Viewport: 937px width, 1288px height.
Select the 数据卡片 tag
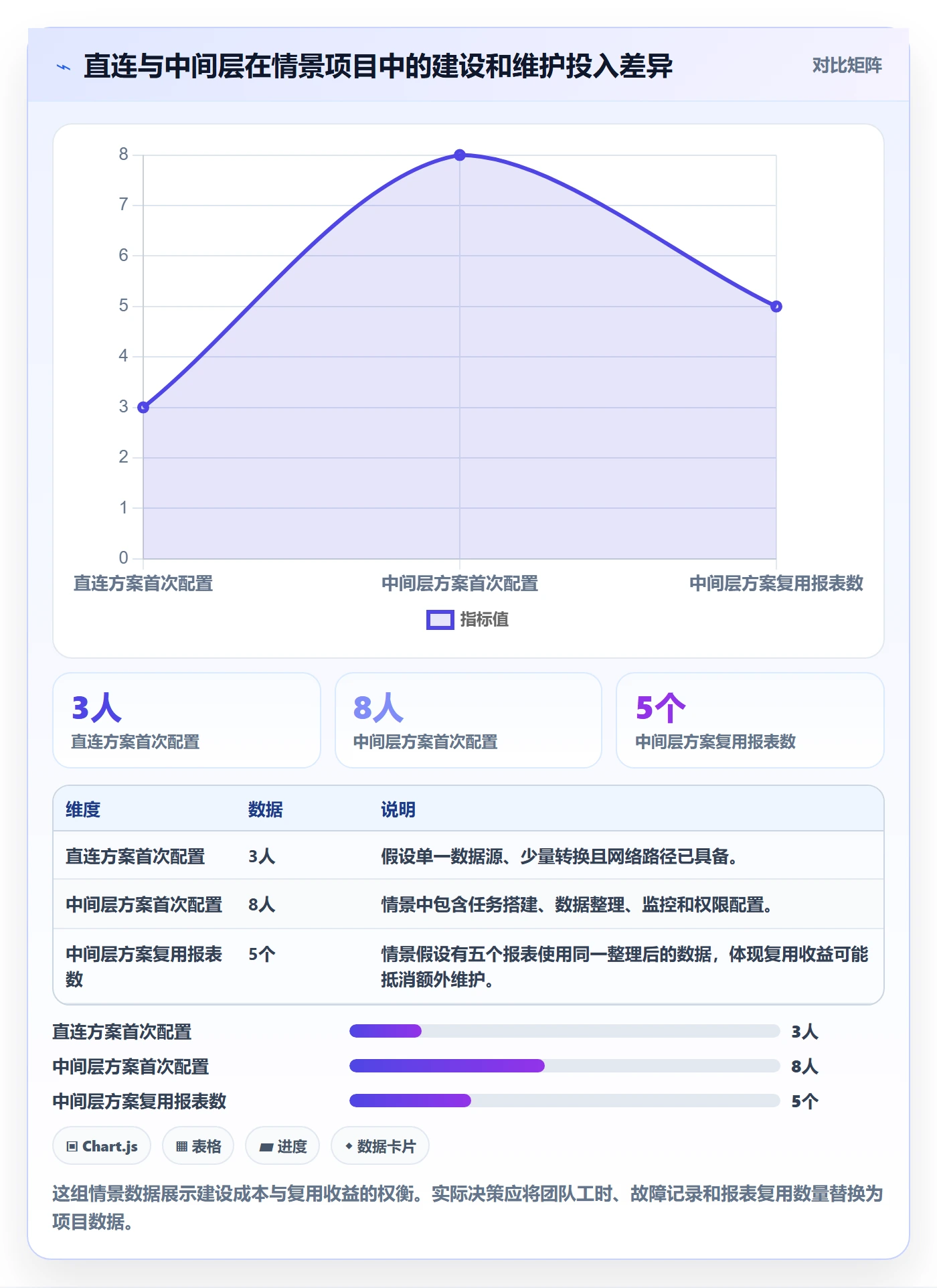coord(380,1146)
